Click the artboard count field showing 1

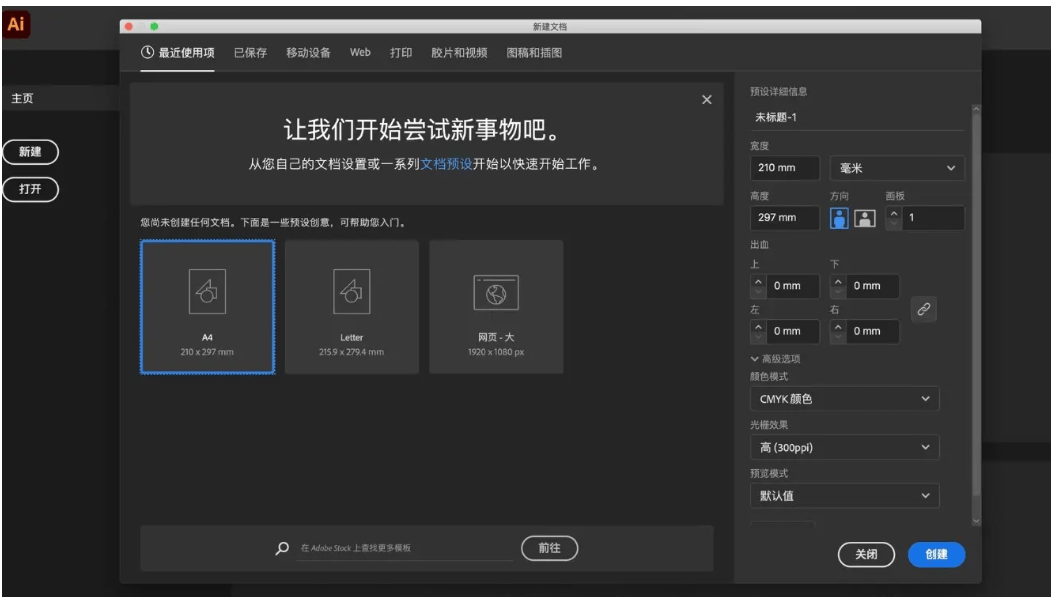[933, 218]
